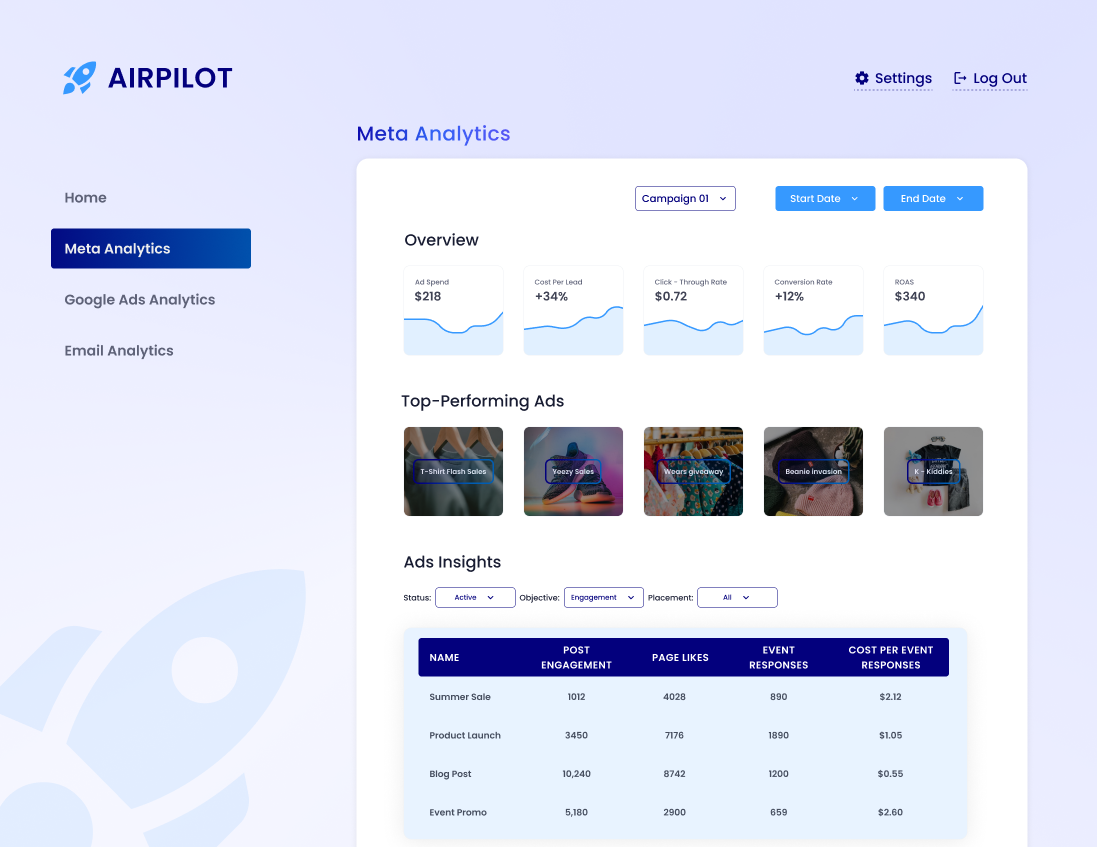Click post engagement value 1012
The image size is (1097, 848).
tap(576, 697)
